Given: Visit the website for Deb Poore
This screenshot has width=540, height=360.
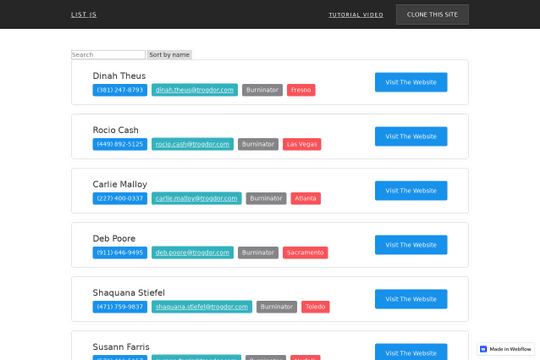Looking at the screenshot, I should [x=411, y=245].
